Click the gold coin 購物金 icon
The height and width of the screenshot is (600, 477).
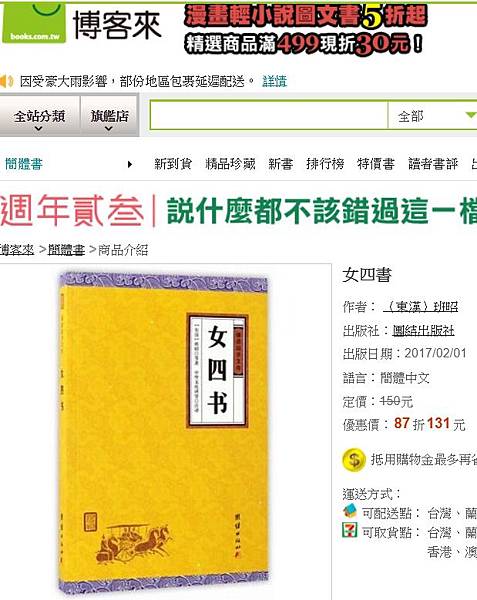(x=354, y=460)
